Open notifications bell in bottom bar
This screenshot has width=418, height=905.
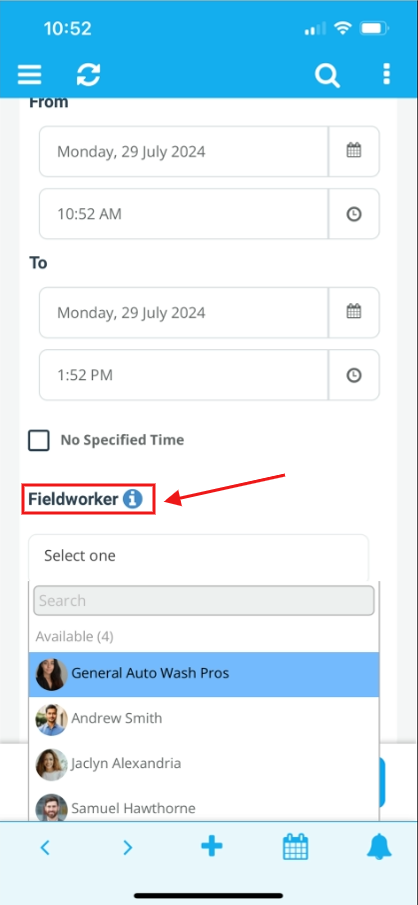(x=379, y=847)
